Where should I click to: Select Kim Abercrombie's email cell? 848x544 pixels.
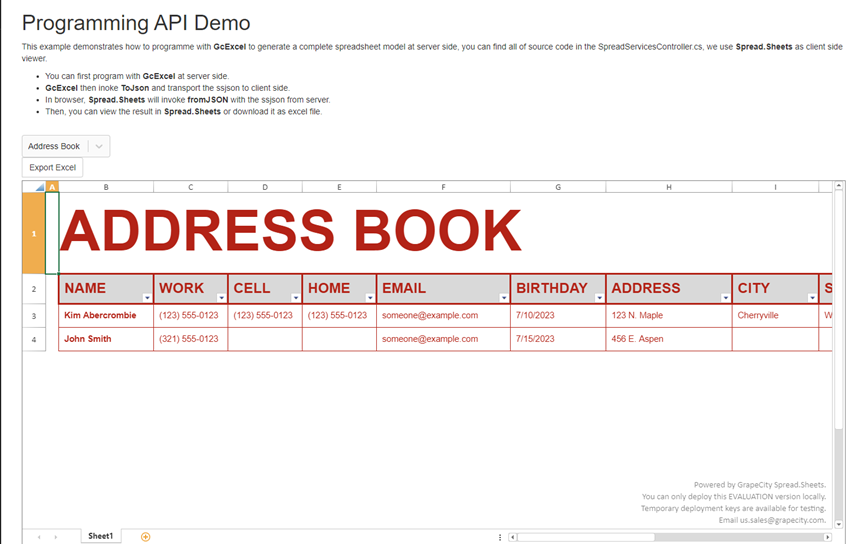[x=443, y=315]
